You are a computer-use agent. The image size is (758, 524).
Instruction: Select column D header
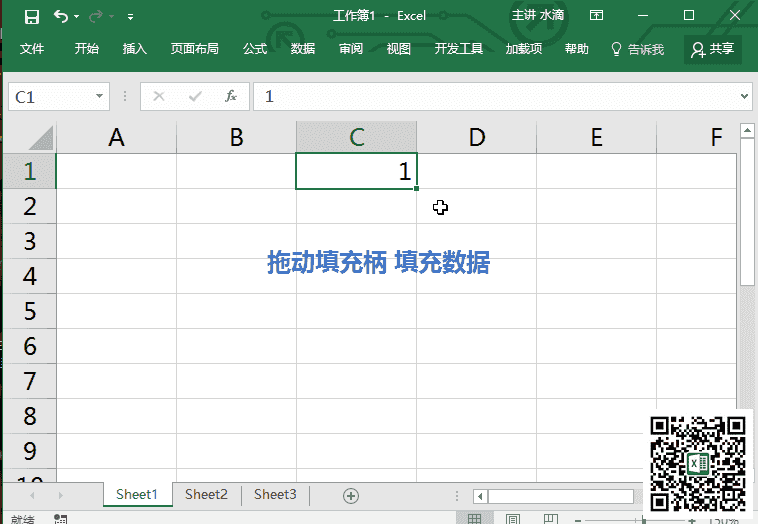point(477,137)
